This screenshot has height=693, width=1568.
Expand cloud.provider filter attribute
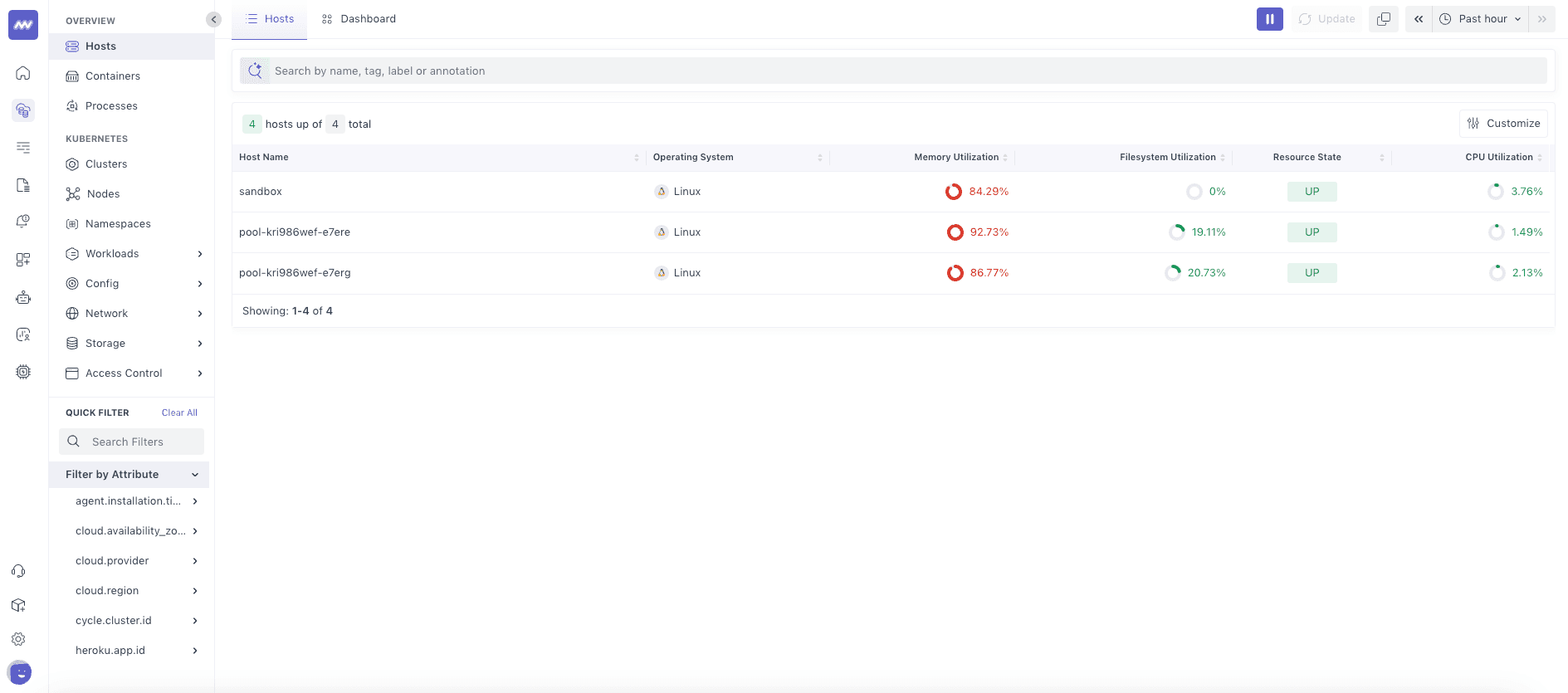(195, 561)
